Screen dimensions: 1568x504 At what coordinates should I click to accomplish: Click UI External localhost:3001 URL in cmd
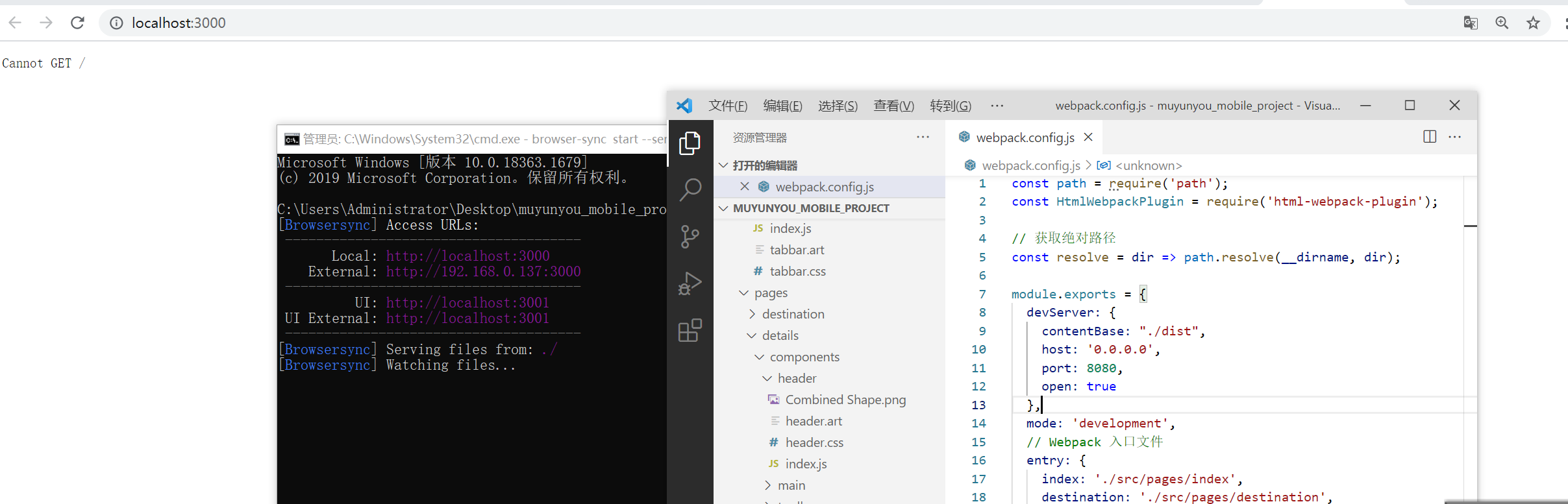click(467, 318)
